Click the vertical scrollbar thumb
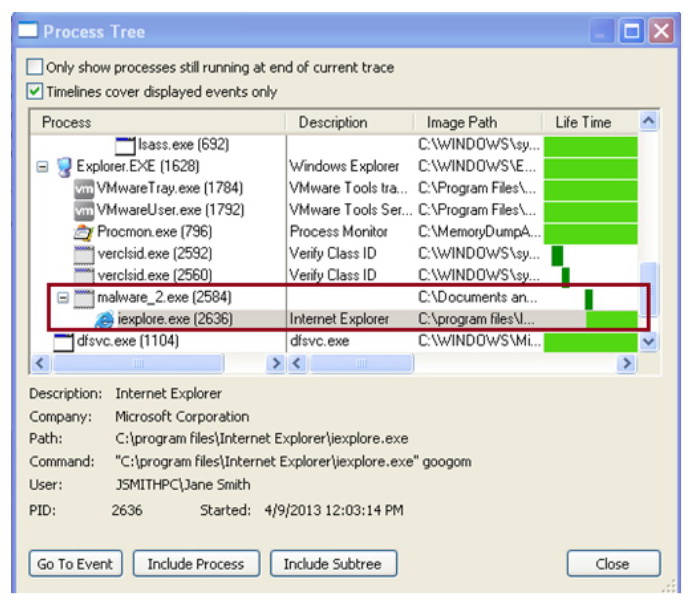Screen dimensions: 691x603 pos(649,289)
